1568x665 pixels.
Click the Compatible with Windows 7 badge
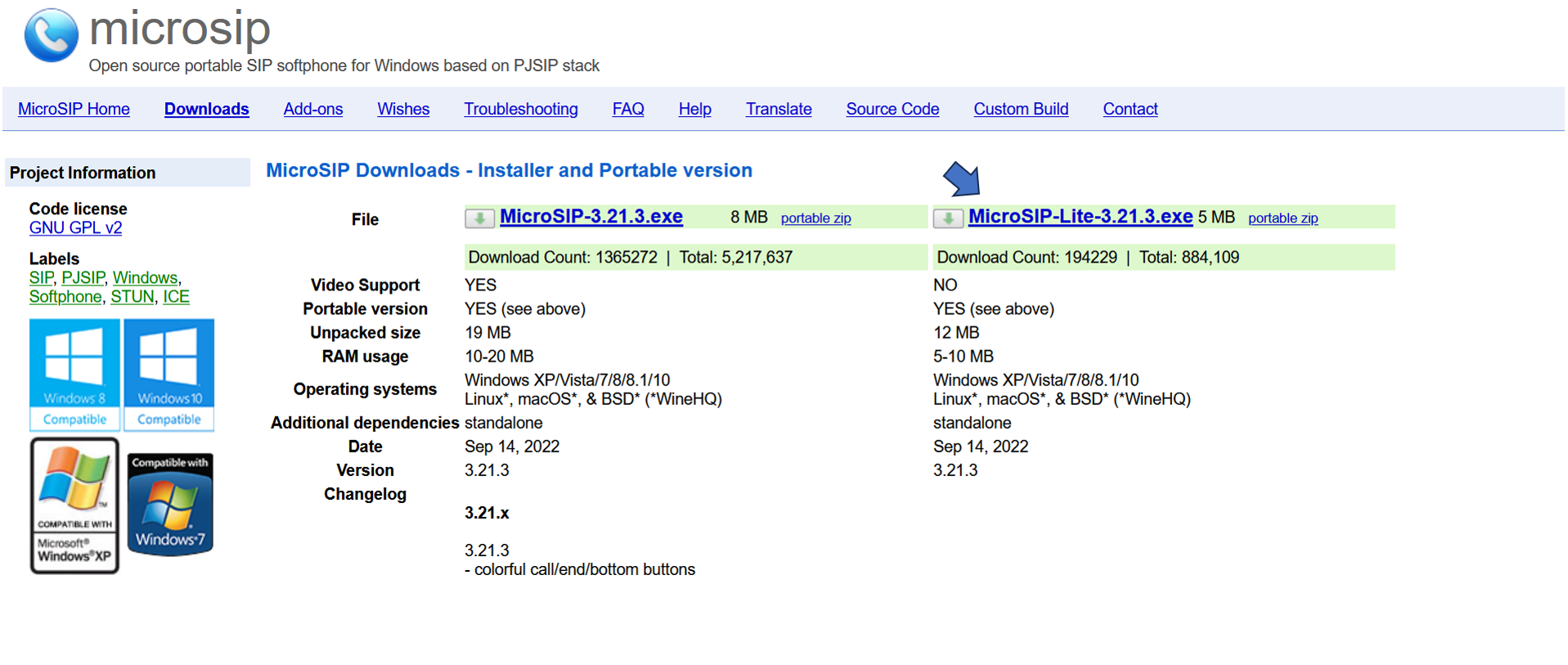[x=170, y=505]
